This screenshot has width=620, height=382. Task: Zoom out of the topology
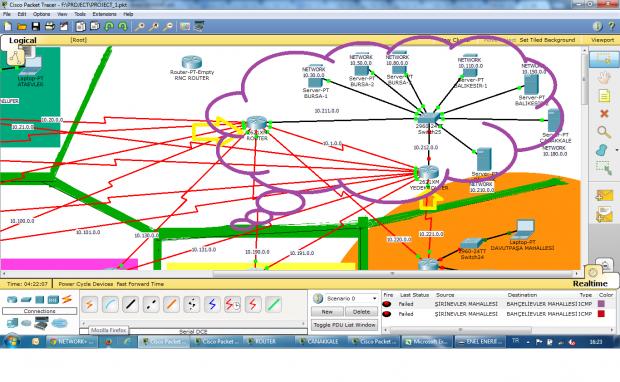168,26
